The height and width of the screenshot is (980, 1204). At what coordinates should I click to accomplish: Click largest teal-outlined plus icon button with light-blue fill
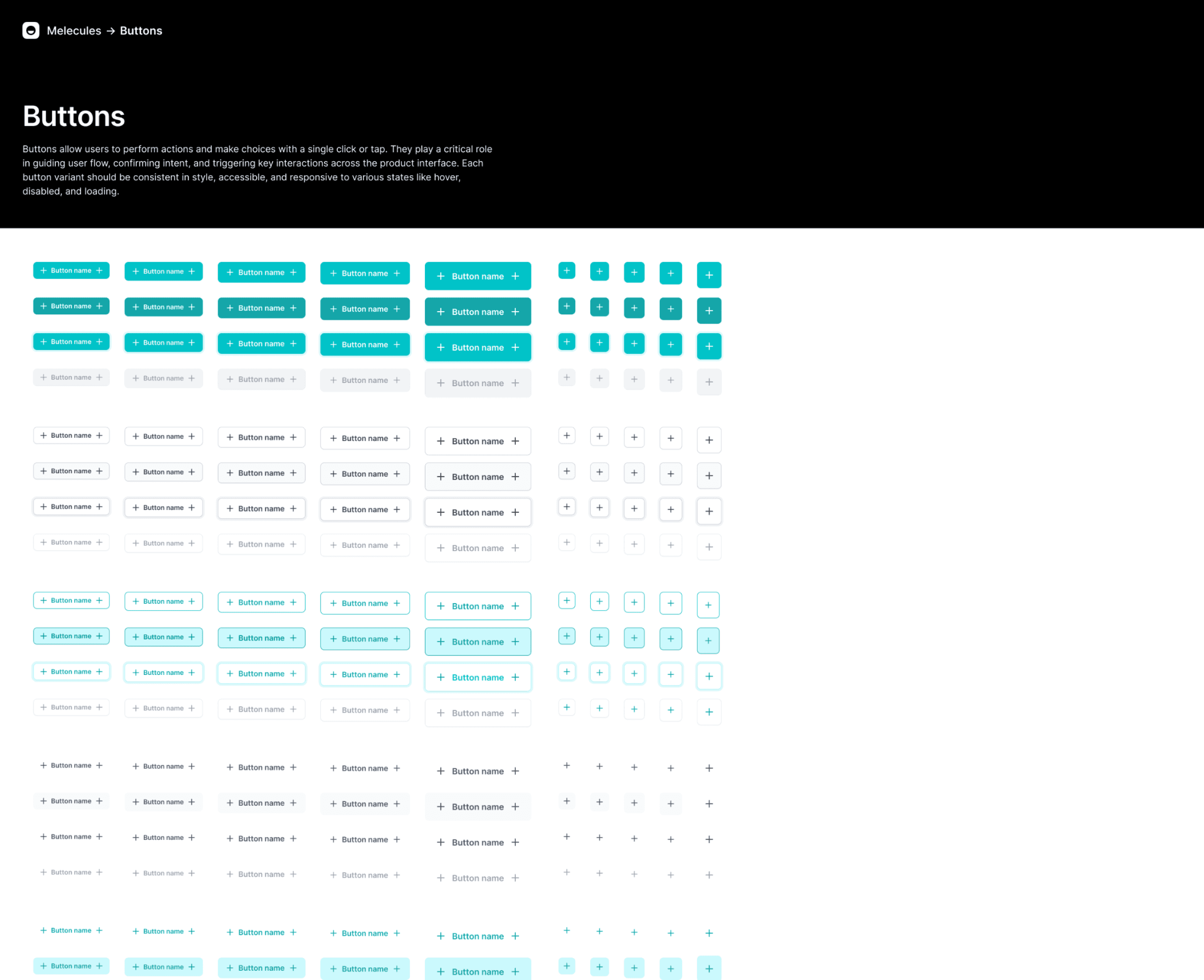pos(708,641)
